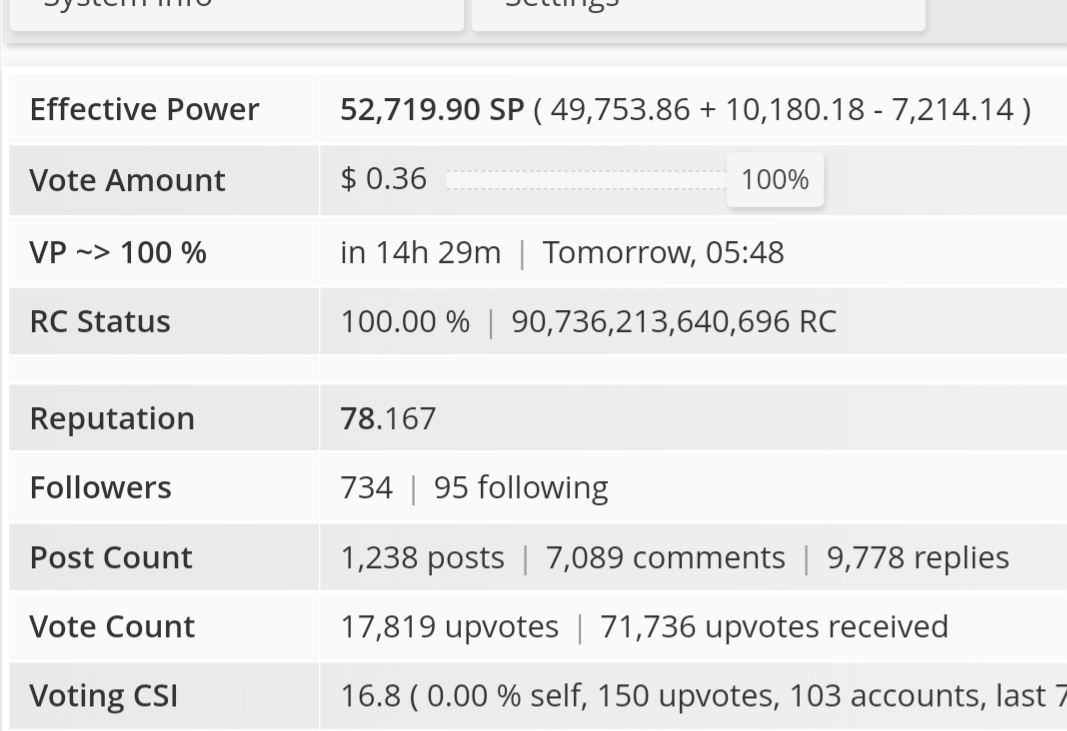
Task: Click the 100% vote weight slider handle
Action: (x=775, y=180)
